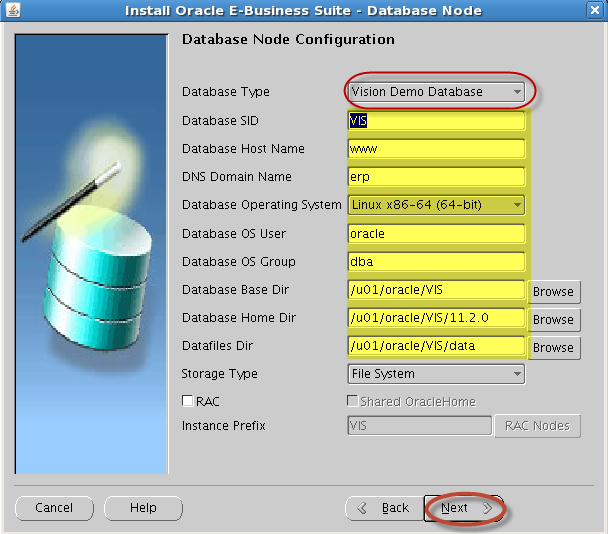
Task: Click the Datafiles Dir path field
Action: tap(436, 347)
